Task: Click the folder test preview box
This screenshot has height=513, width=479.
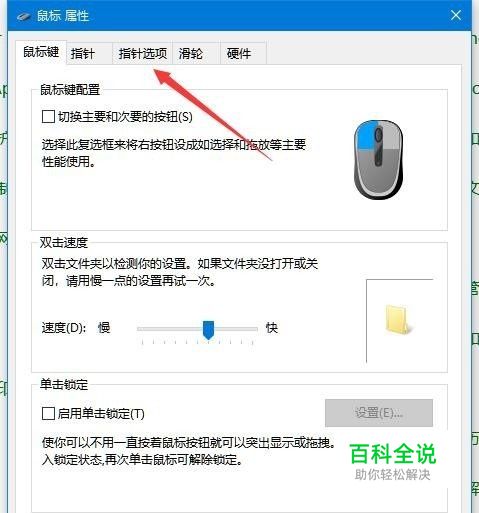Action: [x=399, y=321]
